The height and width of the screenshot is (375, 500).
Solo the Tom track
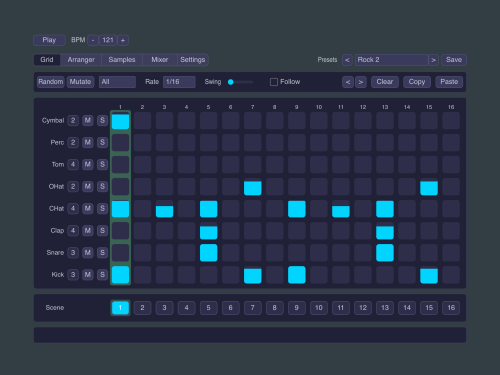tap(102, 164)
